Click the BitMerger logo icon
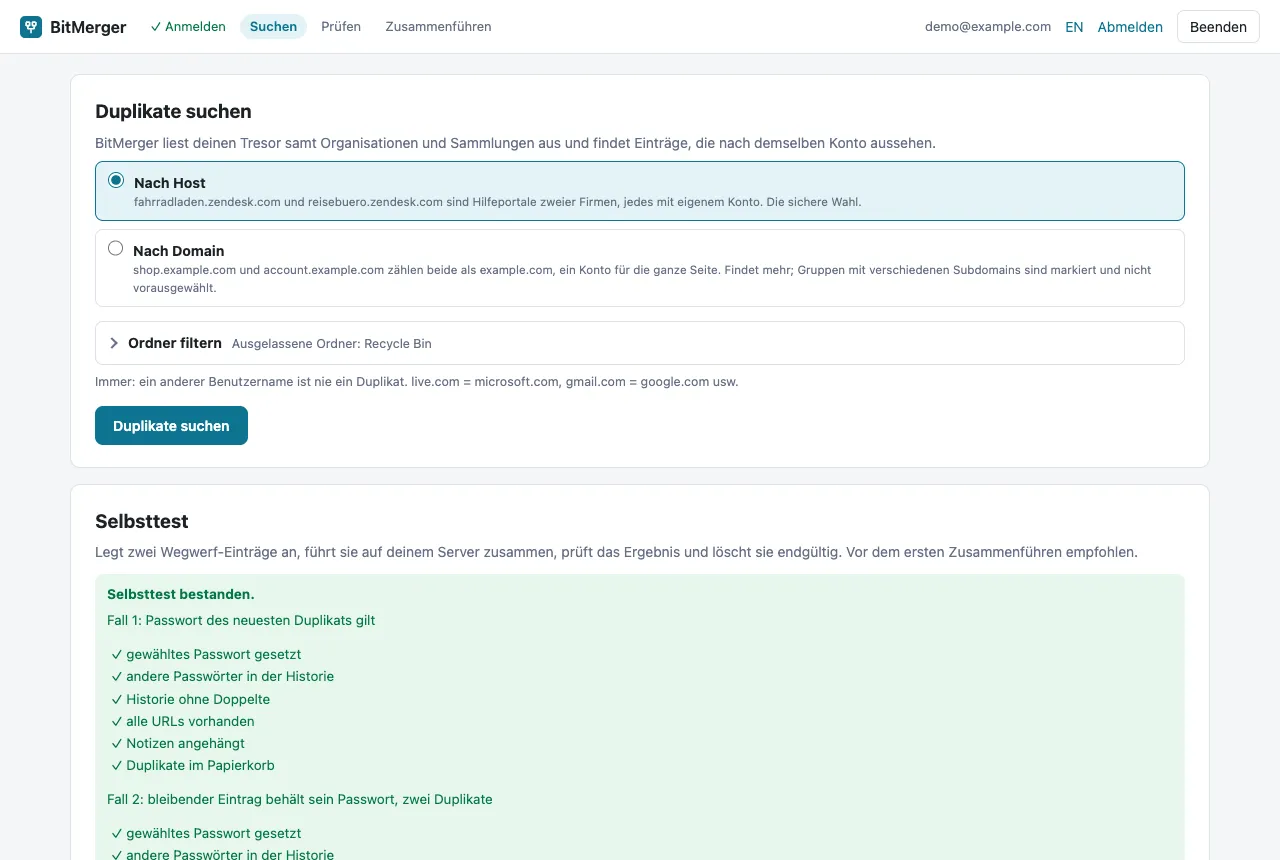Viewport: 1280px width, 860px height. pyautogui.click(x=31, y=27)
